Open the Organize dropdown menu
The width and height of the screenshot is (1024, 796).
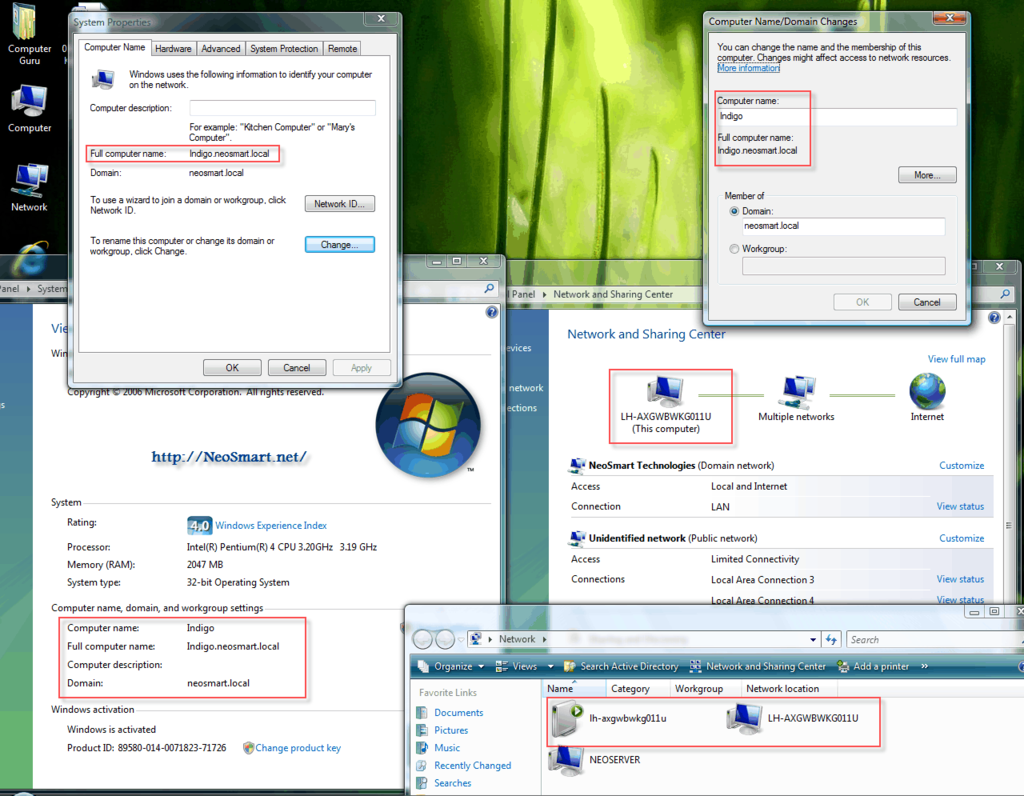(x=452, y=666)
